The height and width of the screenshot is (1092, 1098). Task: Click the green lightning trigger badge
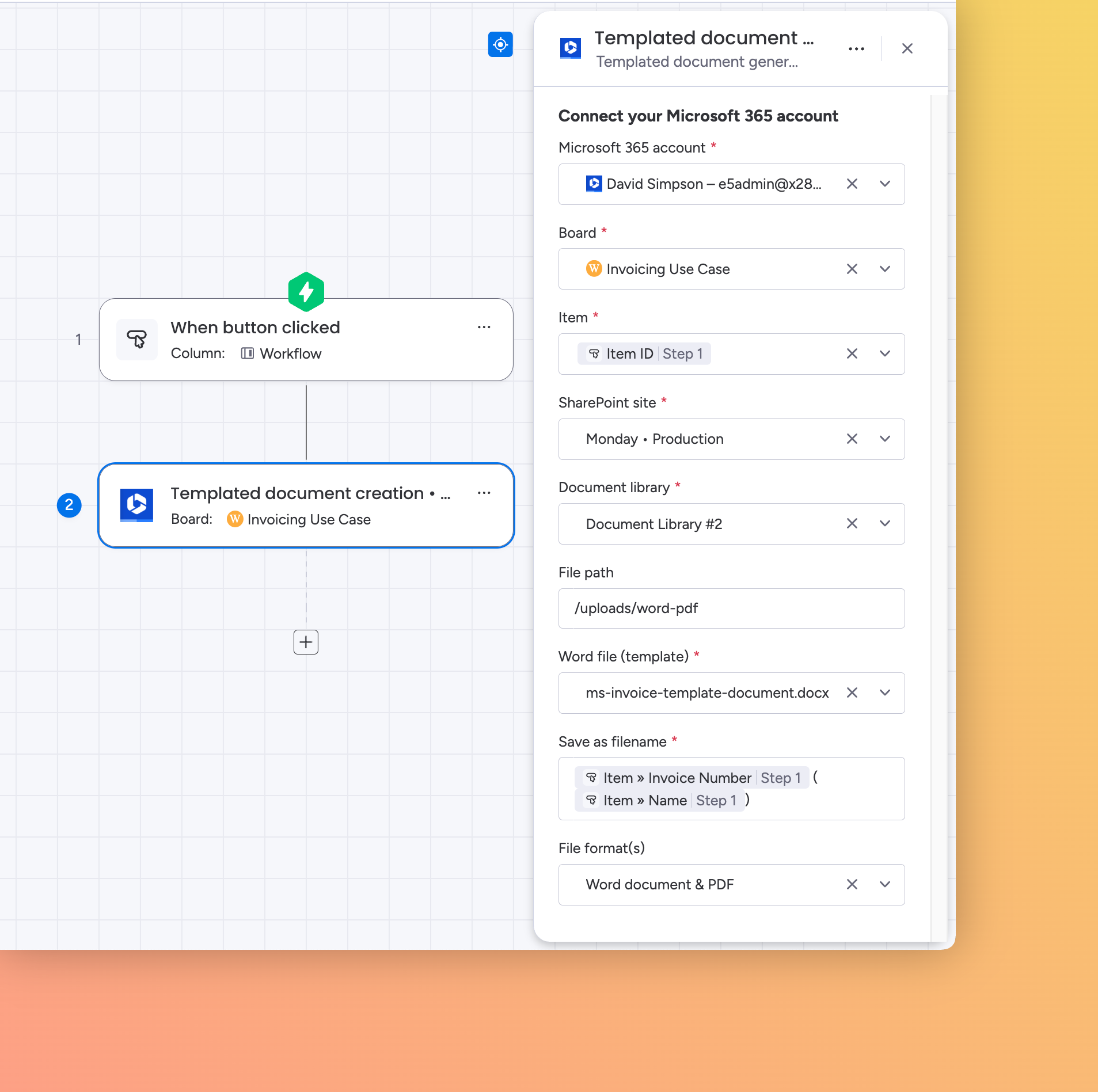306,292
